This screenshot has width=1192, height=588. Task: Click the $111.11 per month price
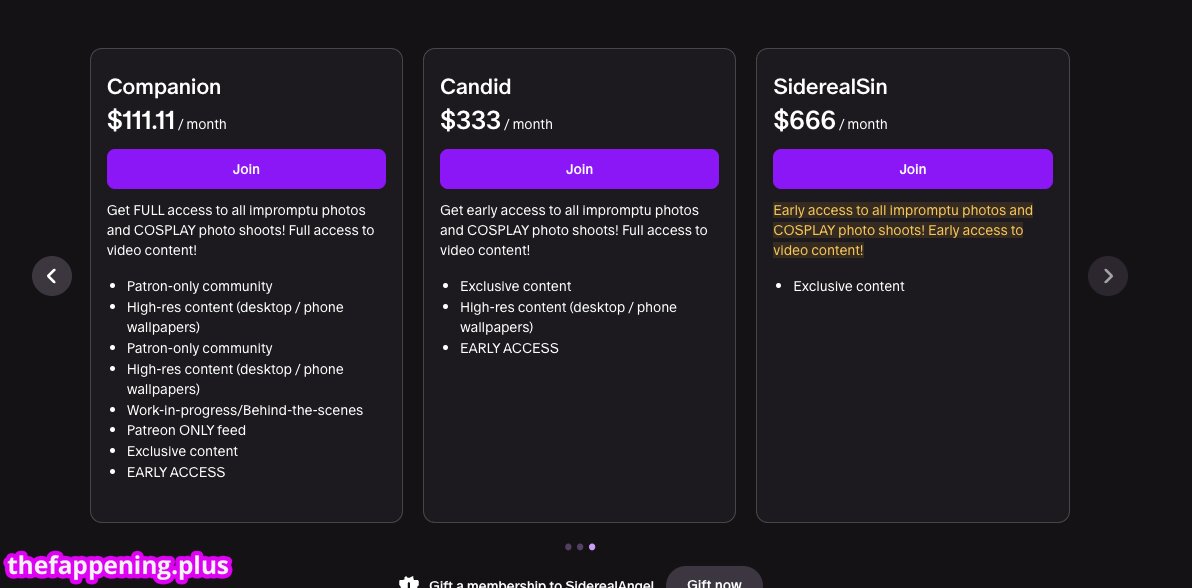(x=166, y=122)
